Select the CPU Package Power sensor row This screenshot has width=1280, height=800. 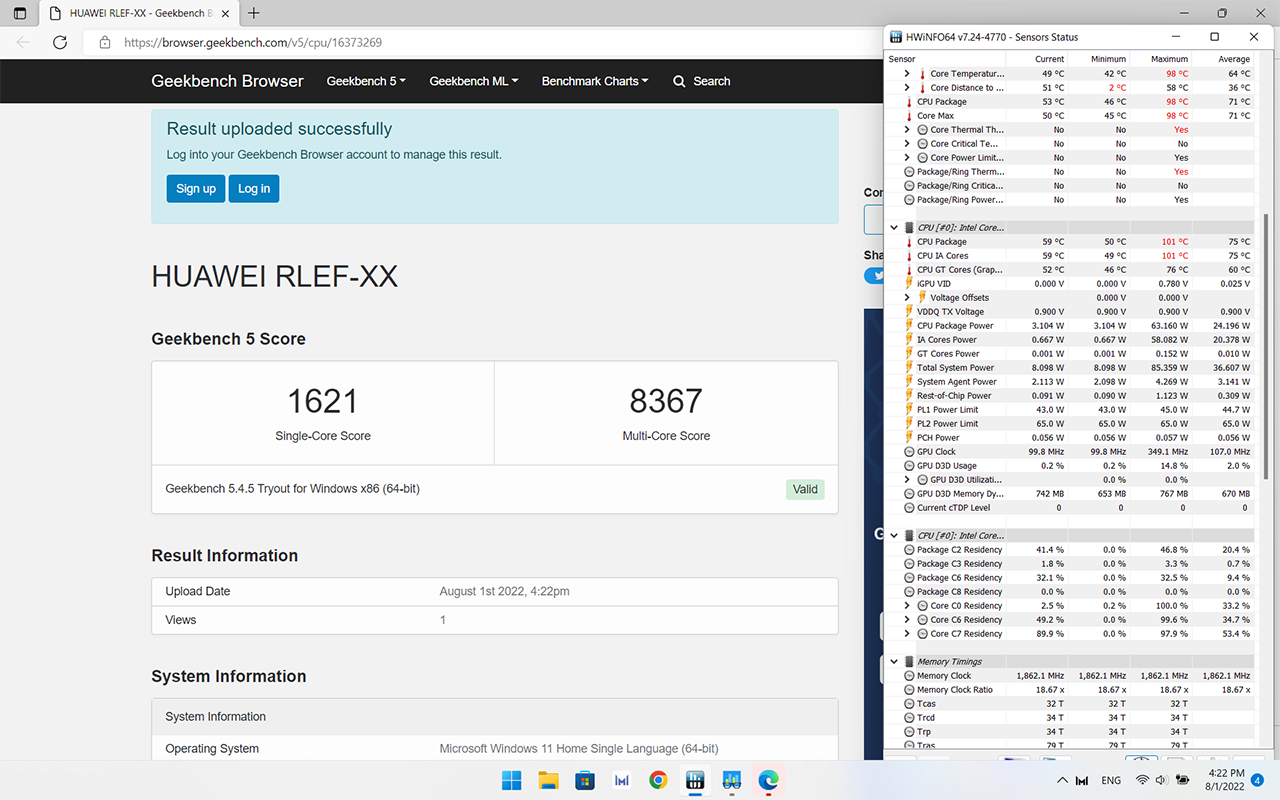1070,326
